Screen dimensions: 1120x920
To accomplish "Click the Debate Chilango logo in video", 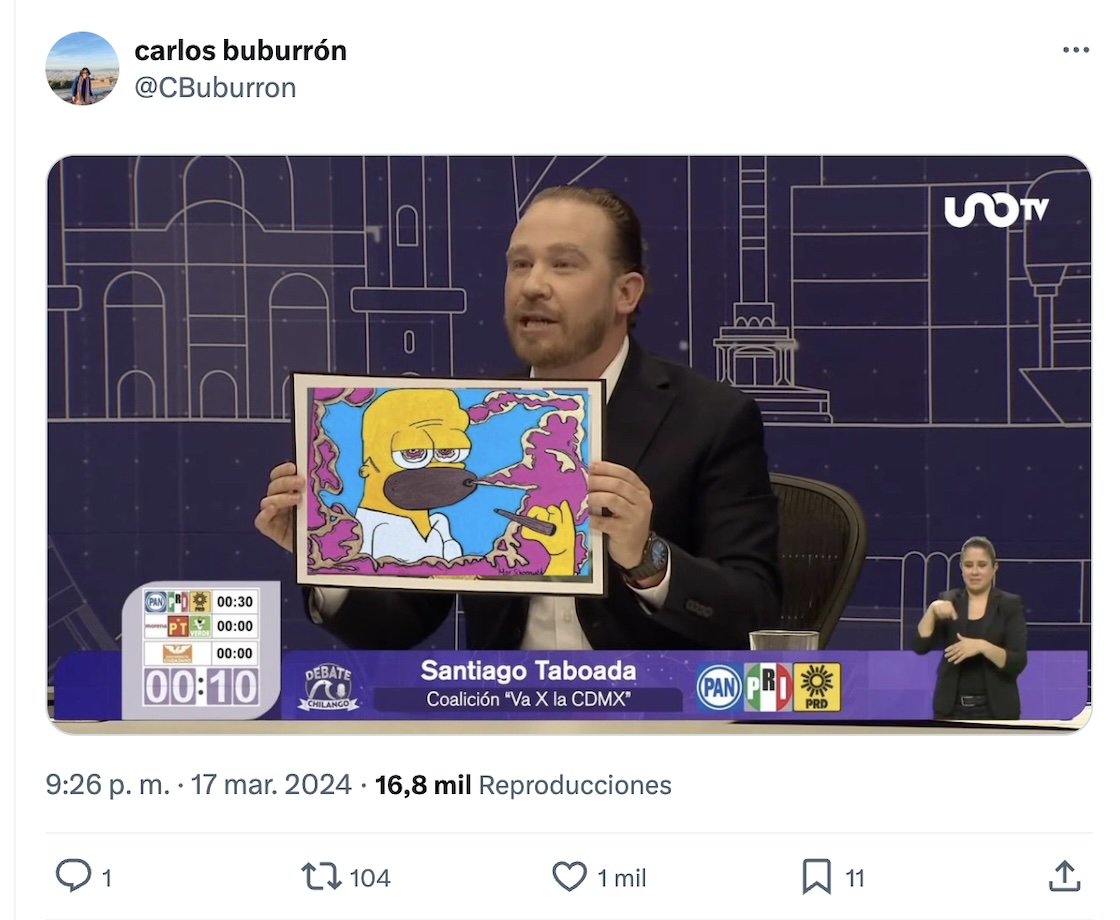I will (328, 686).
